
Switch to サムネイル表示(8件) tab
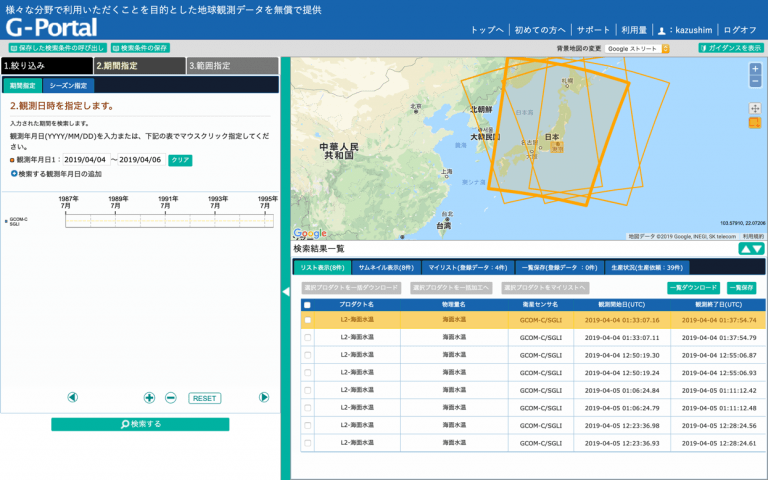tap(386, 267)
